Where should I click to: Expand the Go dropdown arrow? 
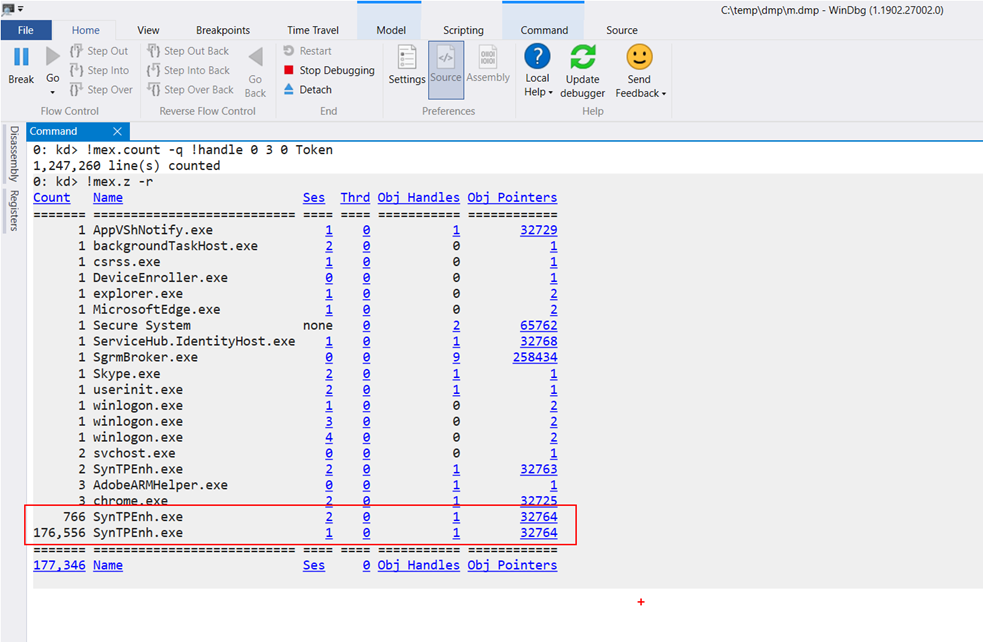(x=53, y=93)
